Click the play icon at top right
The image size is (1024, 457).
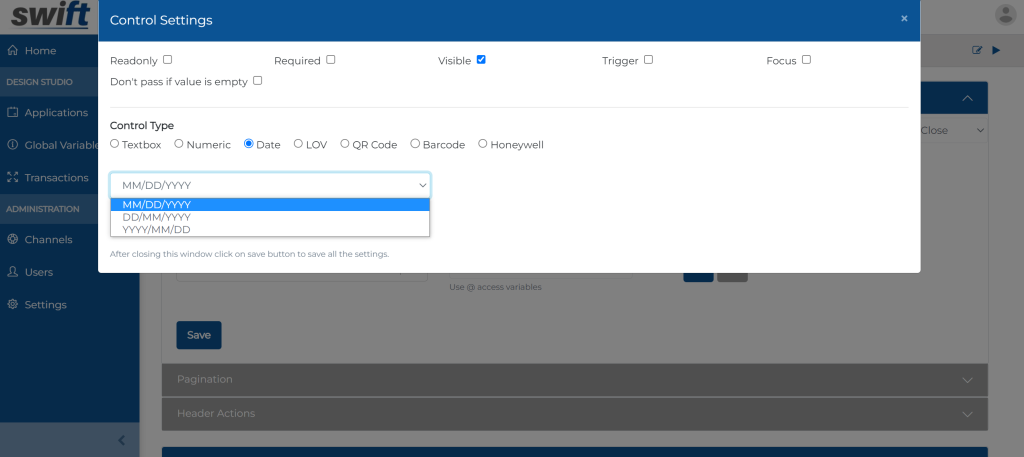pos(995,50)
